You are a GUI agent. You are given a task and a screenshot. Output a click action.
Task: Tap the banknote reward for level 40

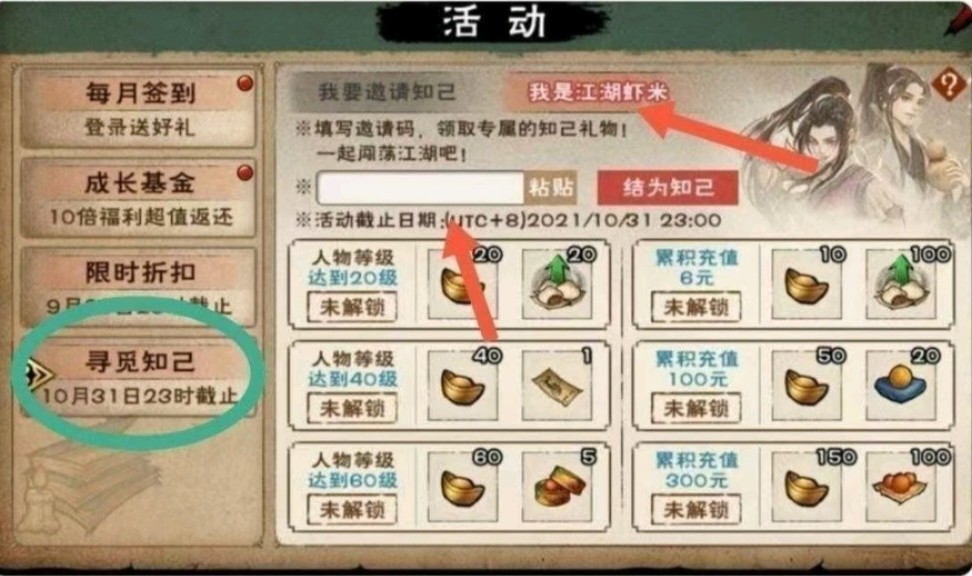pos(557,386)
